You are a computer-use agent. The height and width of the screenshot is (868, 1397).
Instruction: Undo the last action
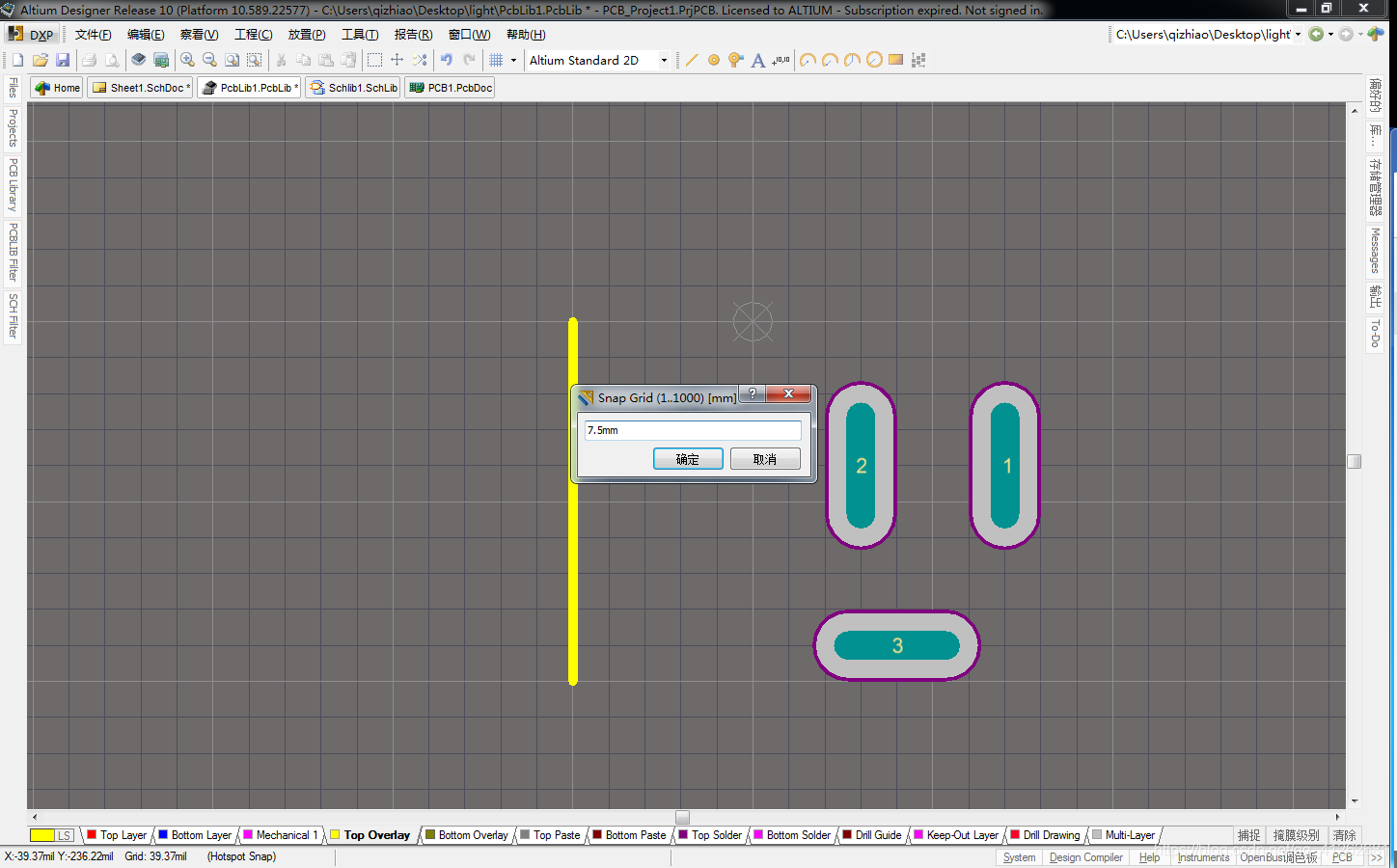coord(447,60)
